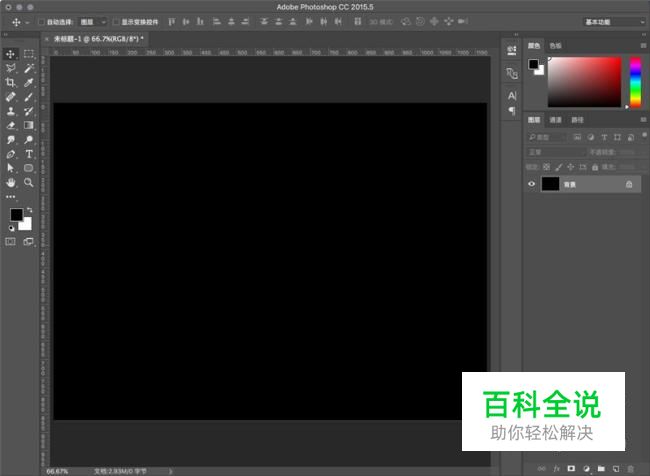Screen dimensions: 650x476
Task: Select the Rectangular Marquee tool
Action: [x=29, y=54]
